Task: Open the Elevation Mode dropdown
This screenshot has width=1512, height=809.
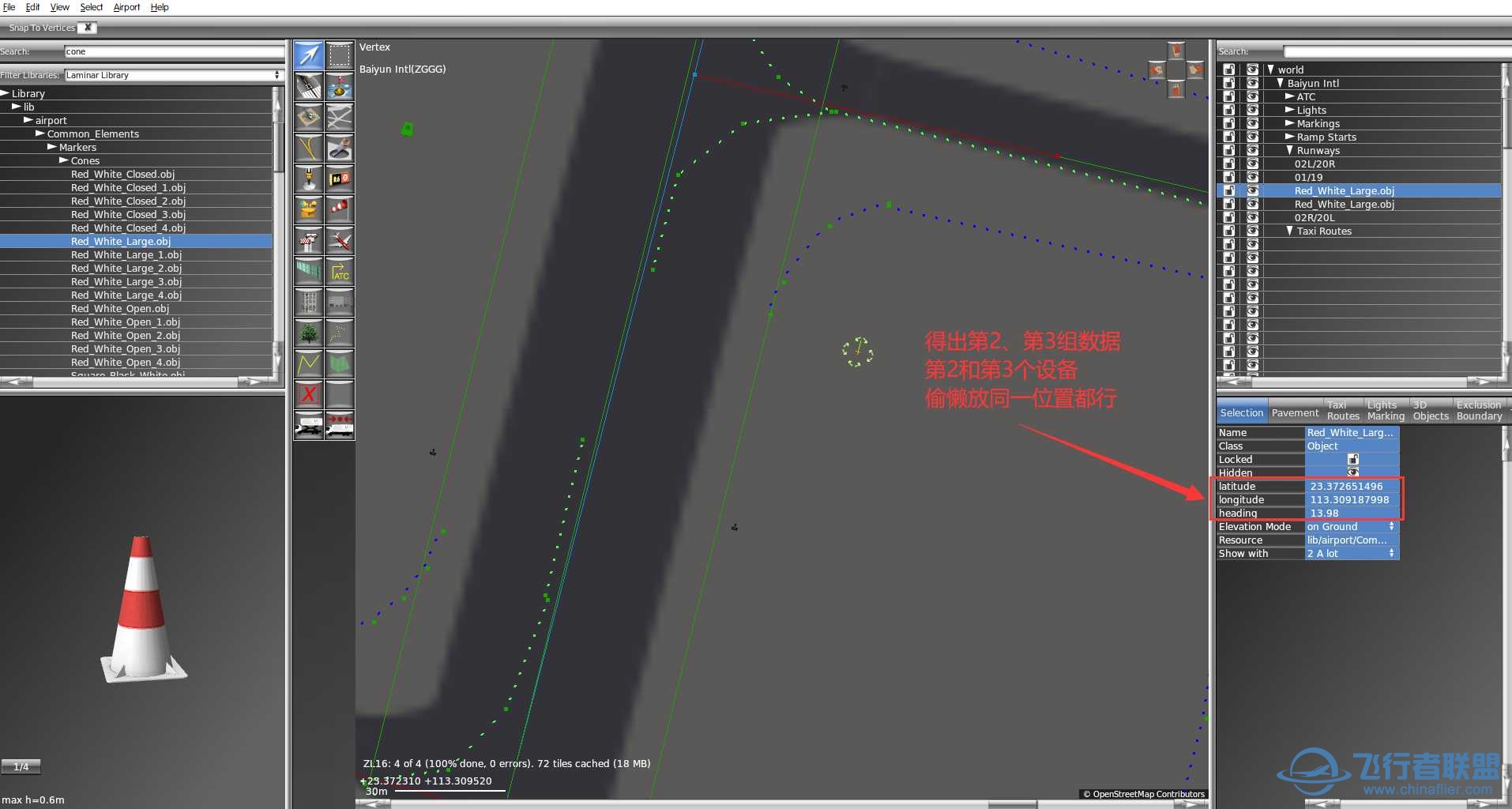Action: 1351,527
